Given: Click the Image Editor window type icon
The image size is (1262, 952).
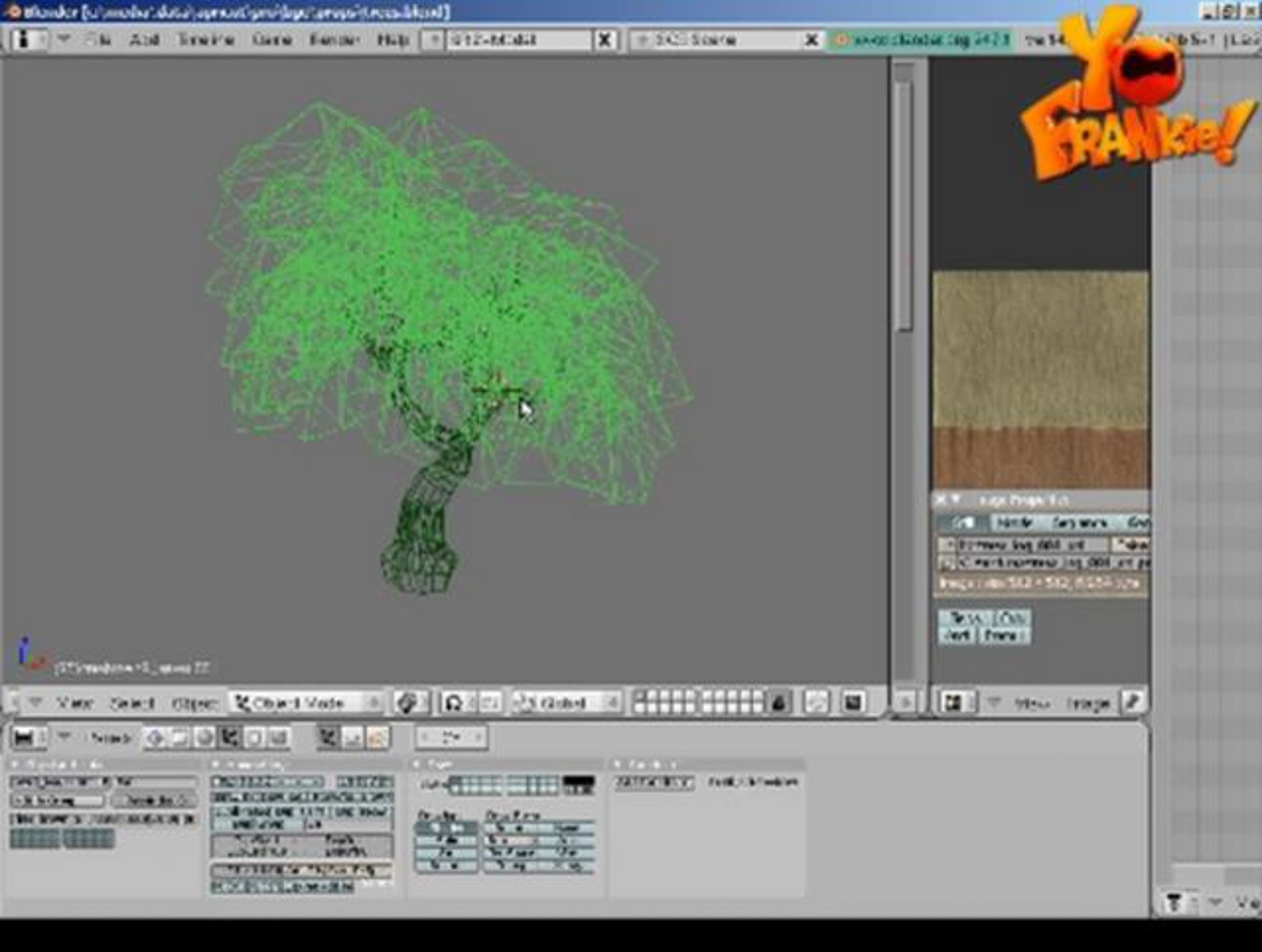Looking at the screenshot, I should click(952, 702).
